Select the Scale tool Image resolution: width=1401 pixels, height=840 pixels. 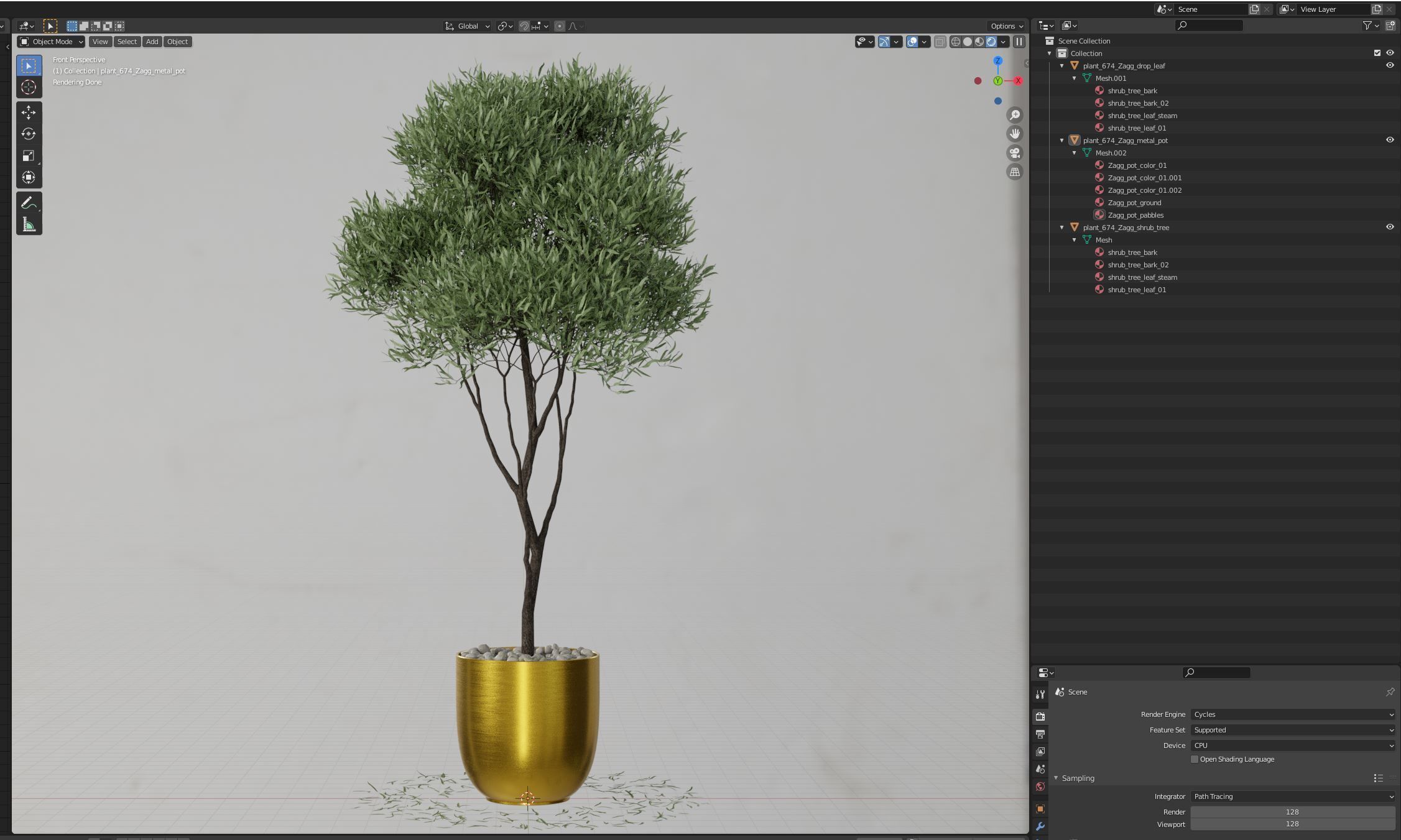(29, 155)
